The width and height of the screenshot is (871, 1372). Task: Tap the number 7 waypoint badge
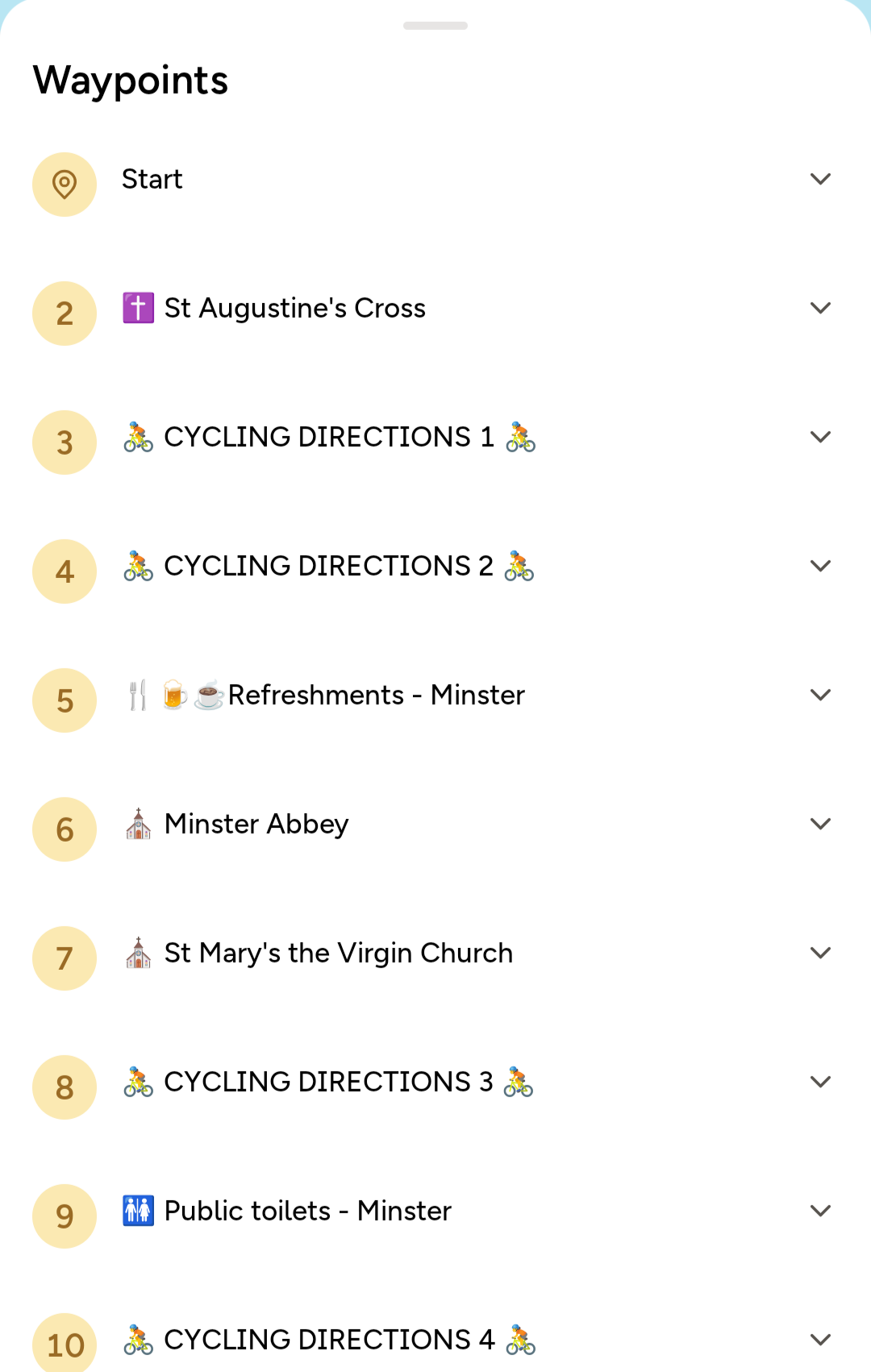click(65, 958)
